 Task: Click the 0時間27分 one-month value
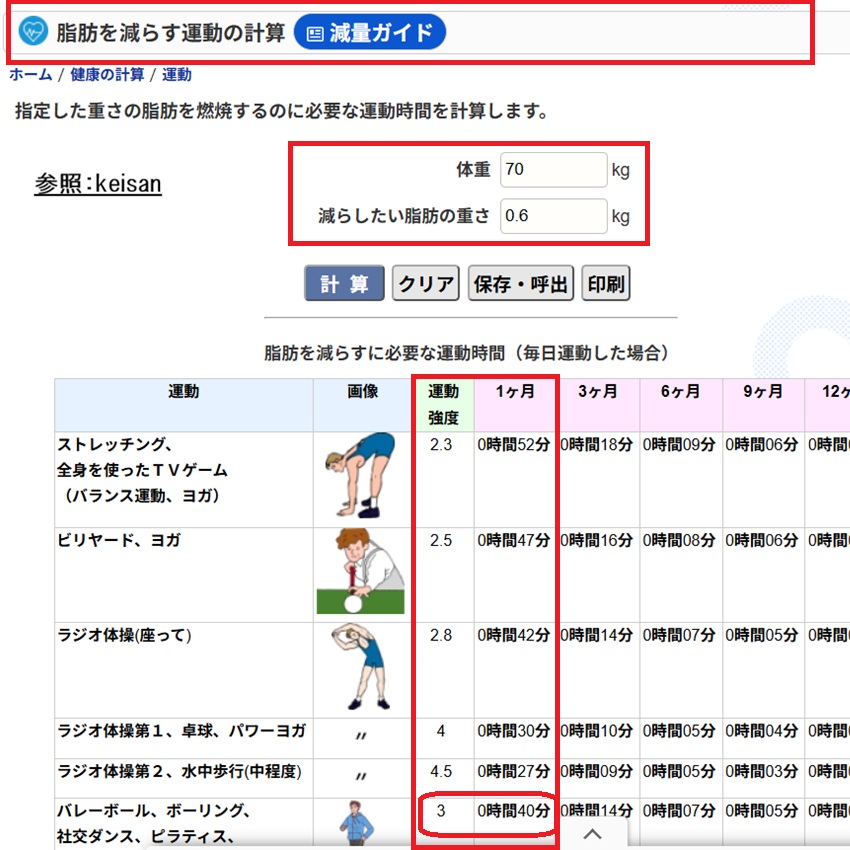pyautogui.click(x=513, y=771)
